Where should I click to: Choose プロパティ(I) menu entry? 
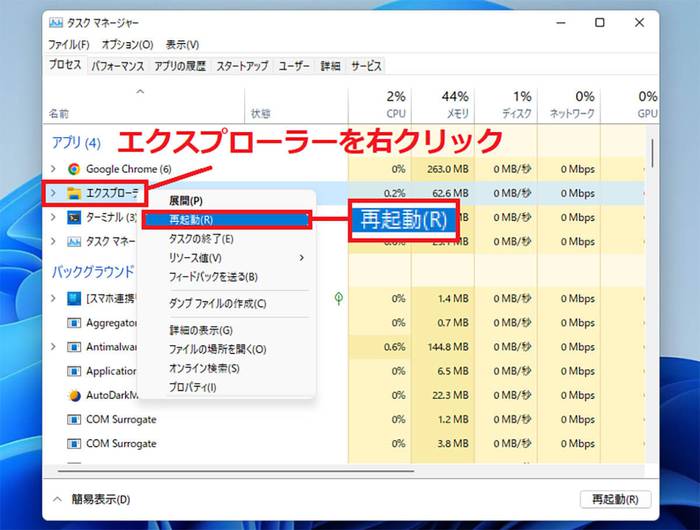(x=229, y=387)
